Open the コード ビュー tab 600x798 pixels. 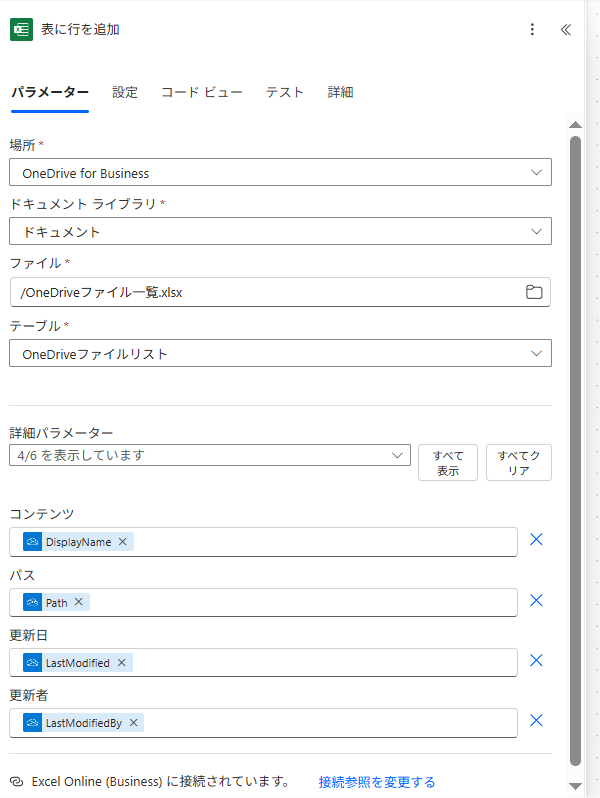tap(202, 93)
